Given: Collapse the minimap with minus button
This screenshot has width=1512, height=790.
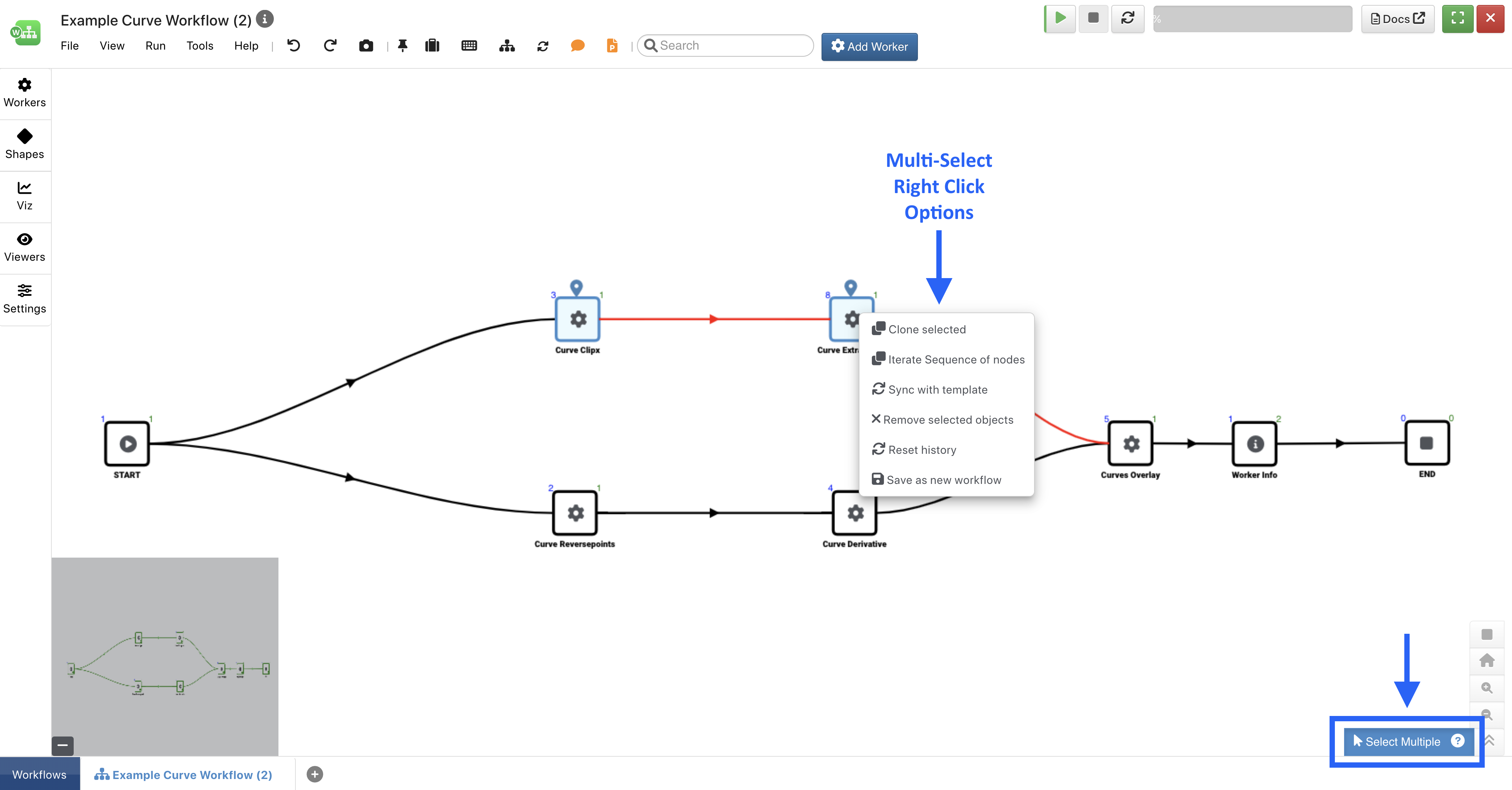Looking at the screenshot, I should click(x=63, y=745).
